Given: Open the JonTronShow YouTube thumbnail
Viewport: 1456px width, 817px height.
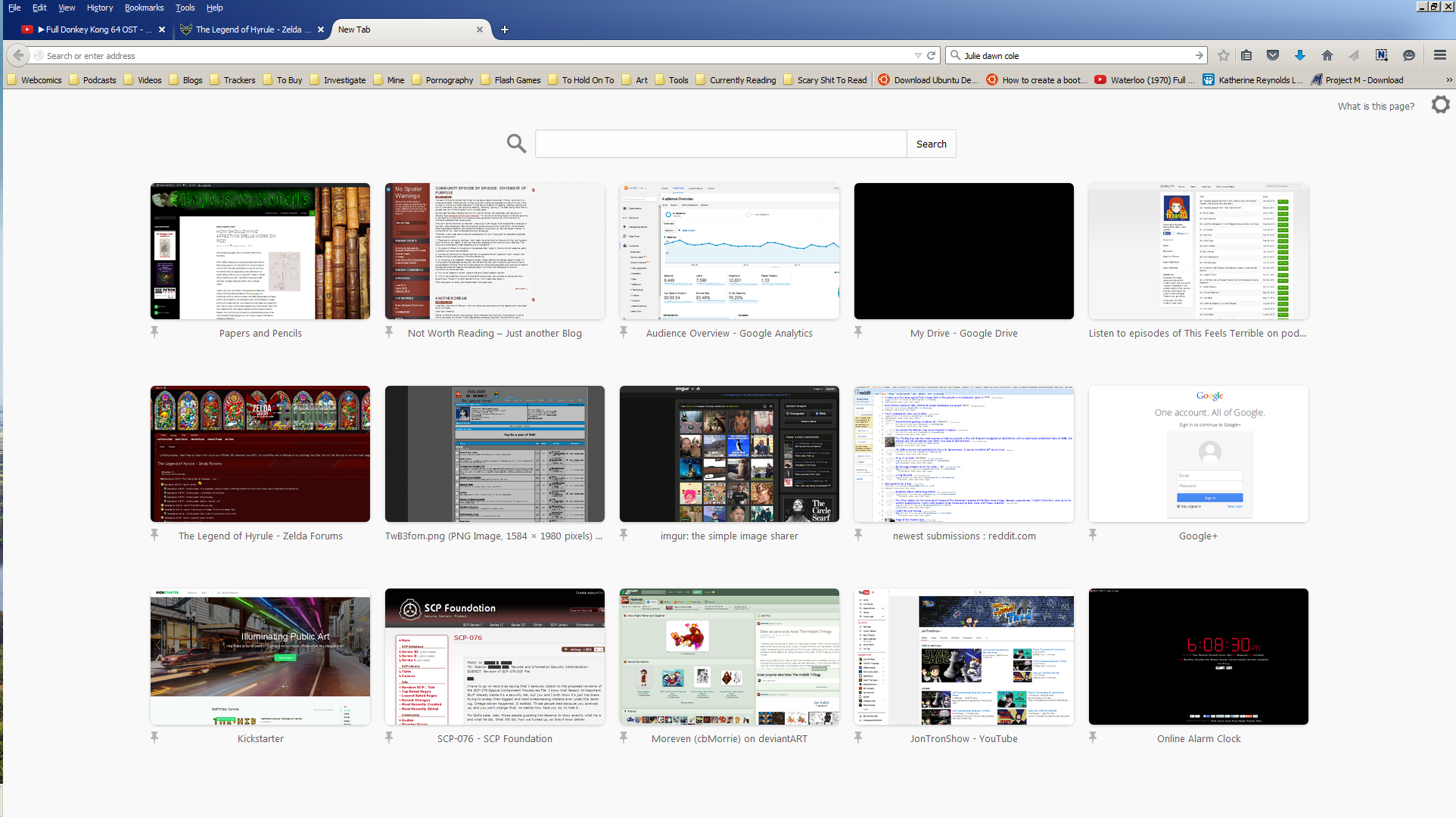Looking at the screenshot, I should 963,657.
